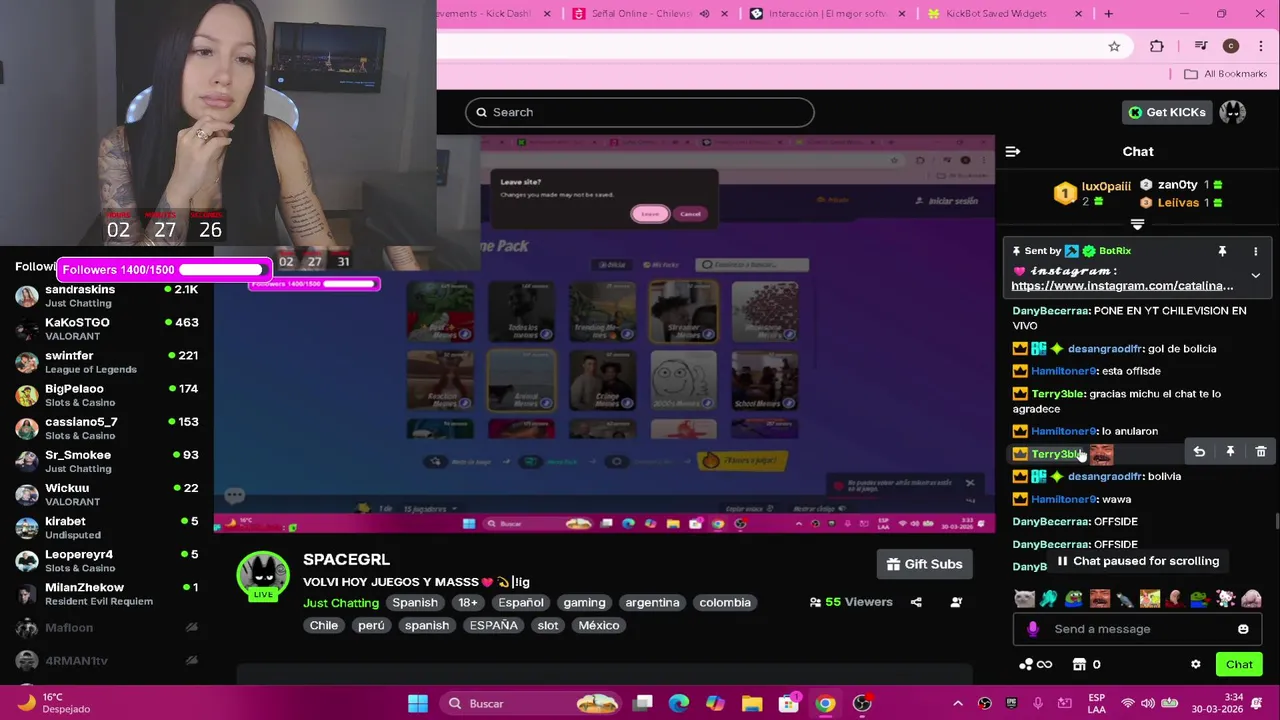1280x720 pixels.
Task: Open weather widget showing 16°C Despejado
Action: pyautogui.click(x=54, y=703)
